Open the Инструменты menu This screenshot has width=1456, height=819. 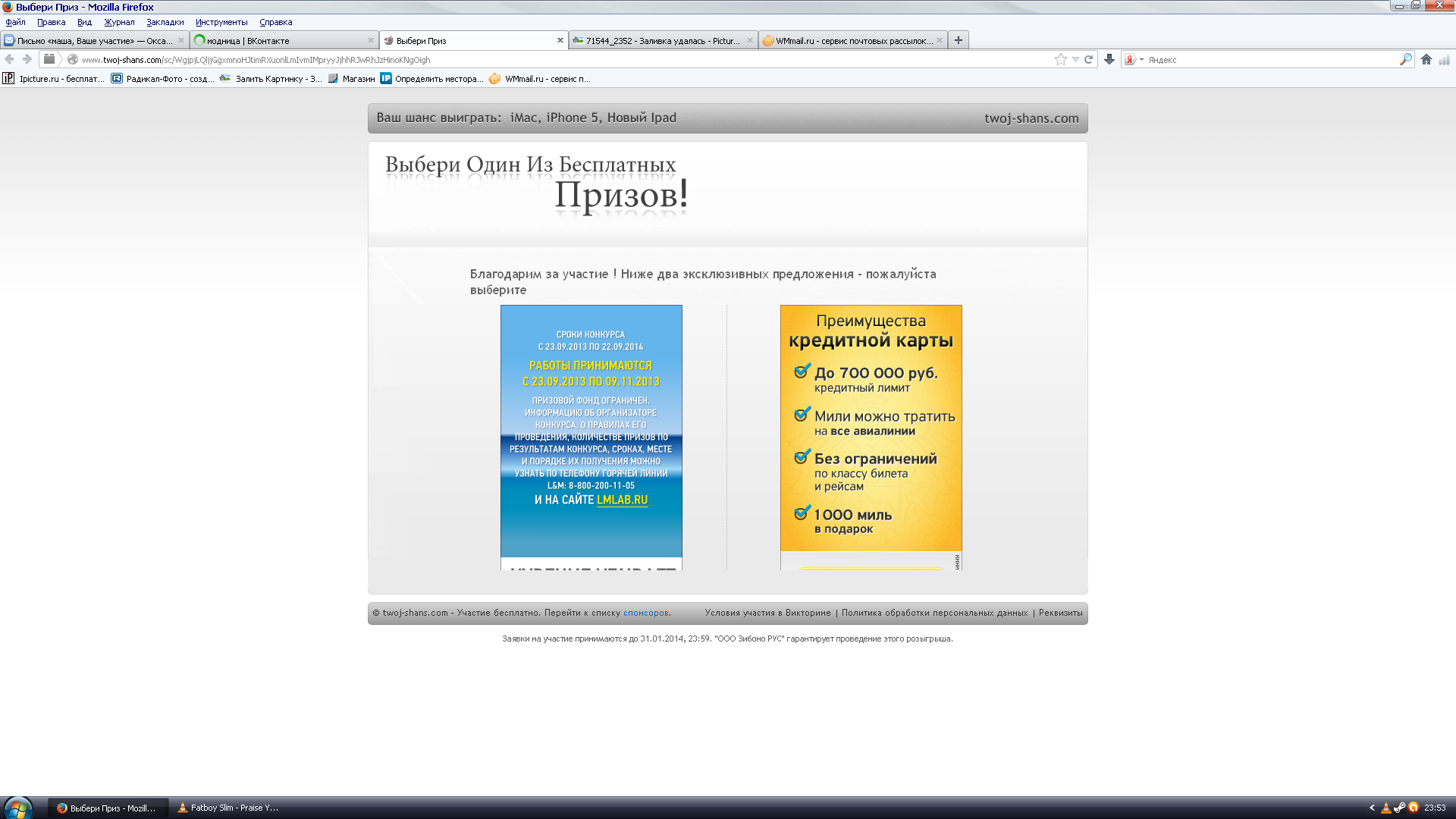(x=221, y=22)
